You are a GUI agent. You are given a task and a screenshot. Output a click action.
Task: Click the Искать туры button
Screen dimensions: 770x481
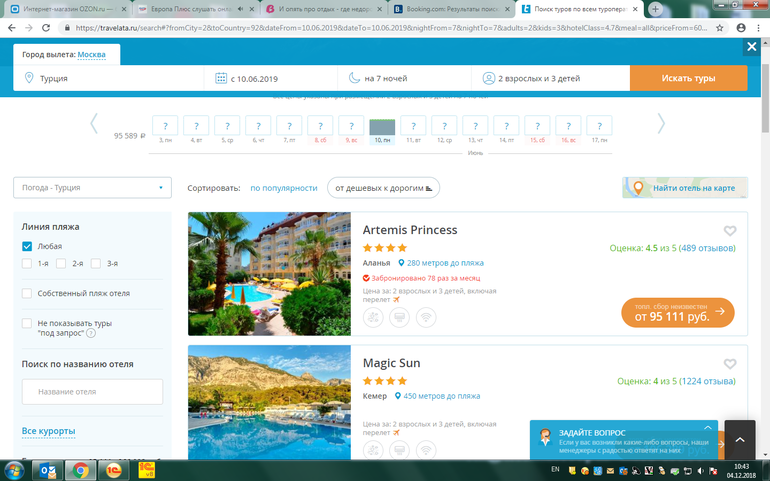687,78
